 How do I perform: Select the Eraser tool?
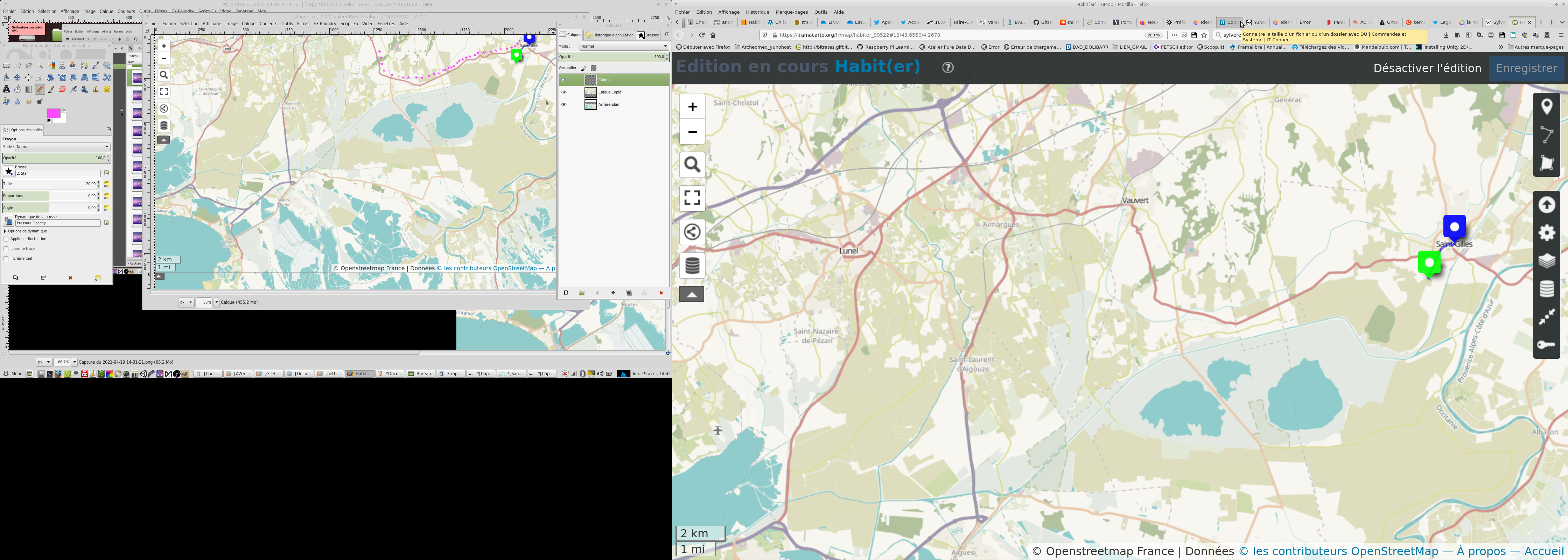point(62,90)
